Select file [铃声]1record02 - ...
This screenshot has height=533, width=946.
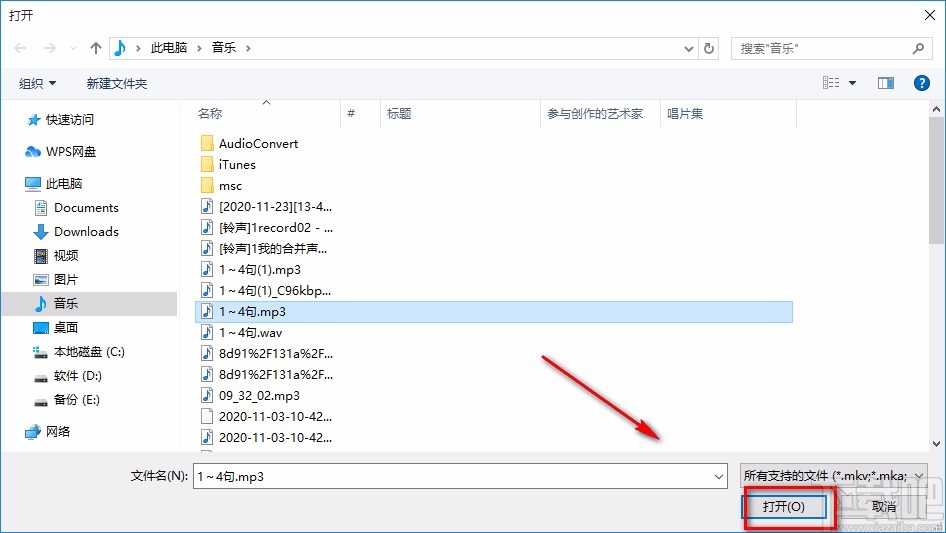point(276,228)
